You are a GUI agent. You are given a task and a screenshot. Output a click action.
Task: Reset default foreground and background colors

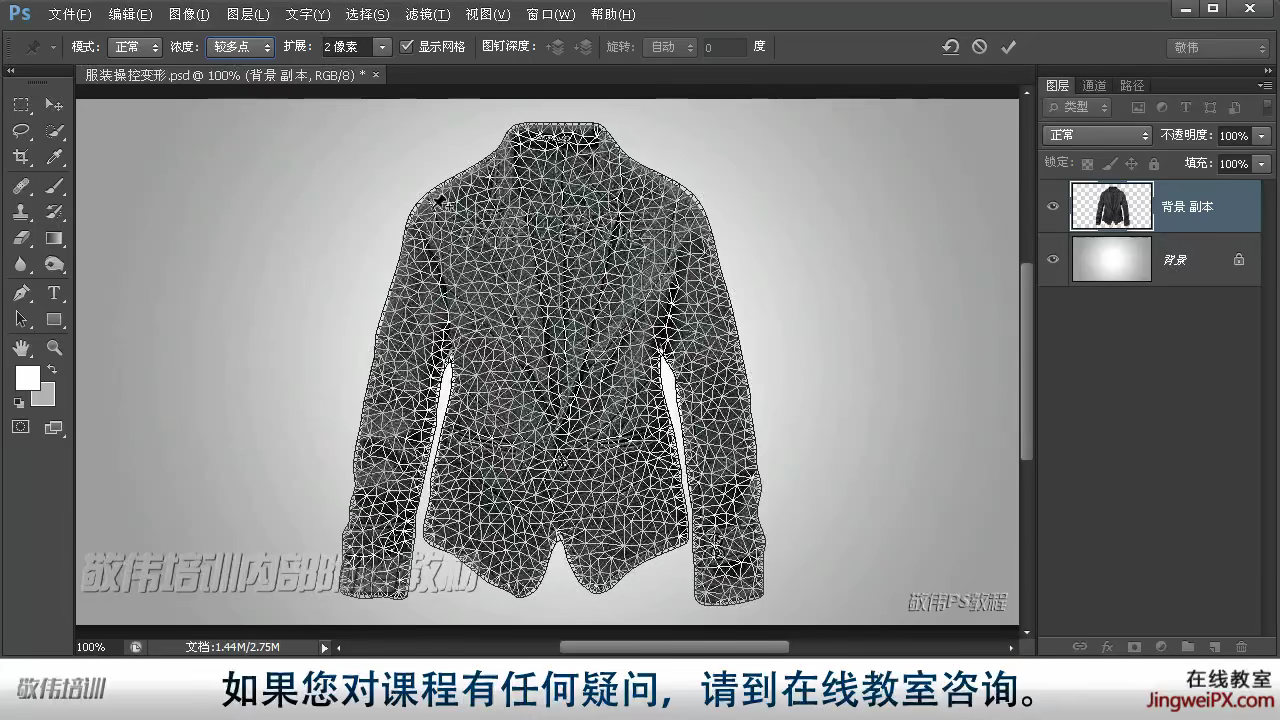(18, 403)
